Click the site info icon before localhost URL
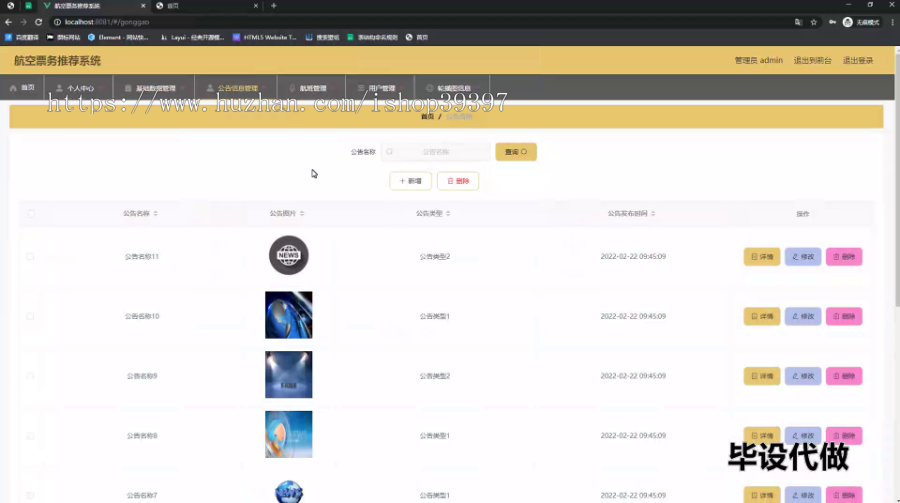900x503 pixels. pos(57,22)
